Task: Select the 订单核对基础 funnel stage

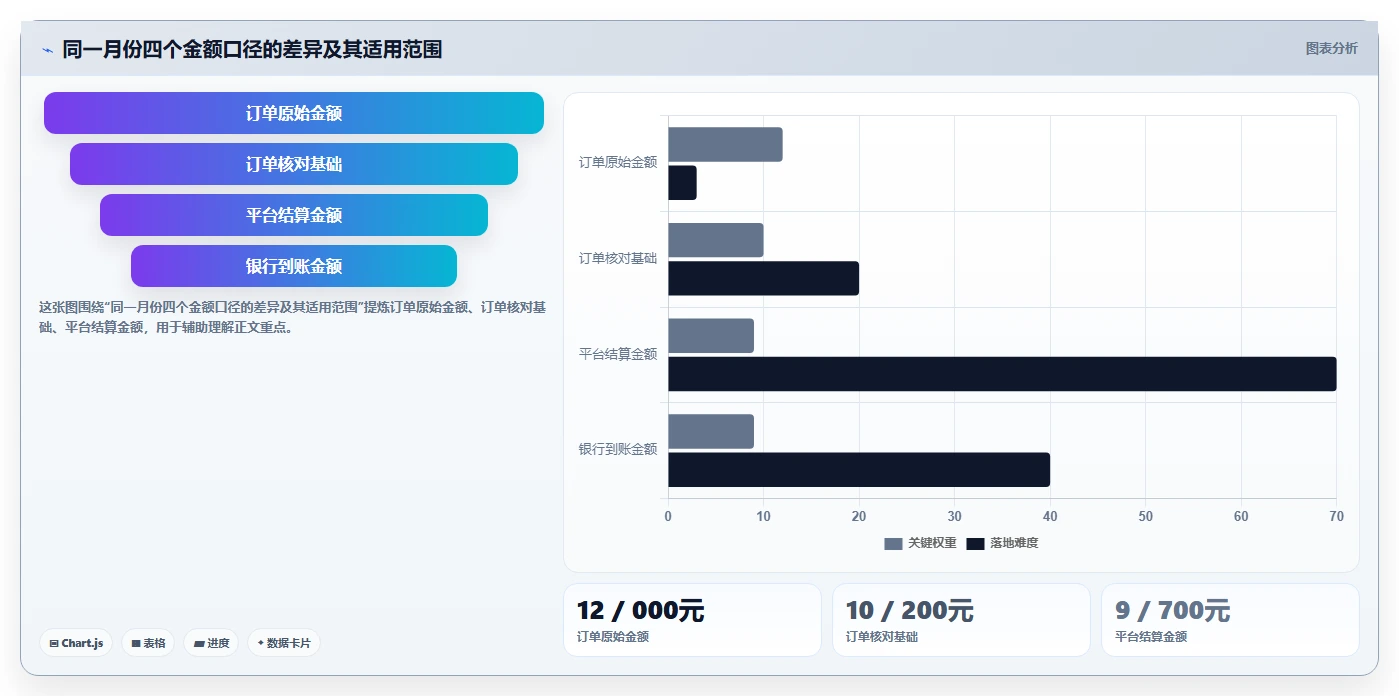Action: click(x=294, y=164)
